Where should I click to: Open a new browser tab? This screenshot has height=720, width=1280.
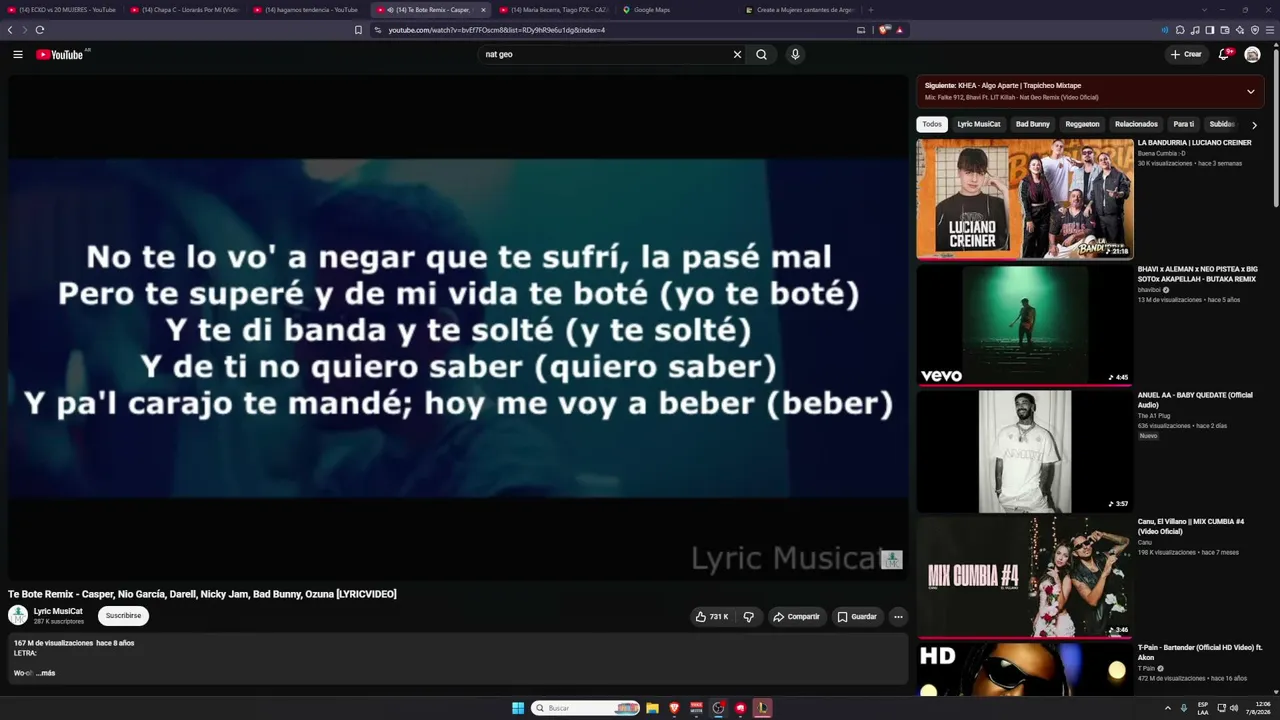point(870,10)
